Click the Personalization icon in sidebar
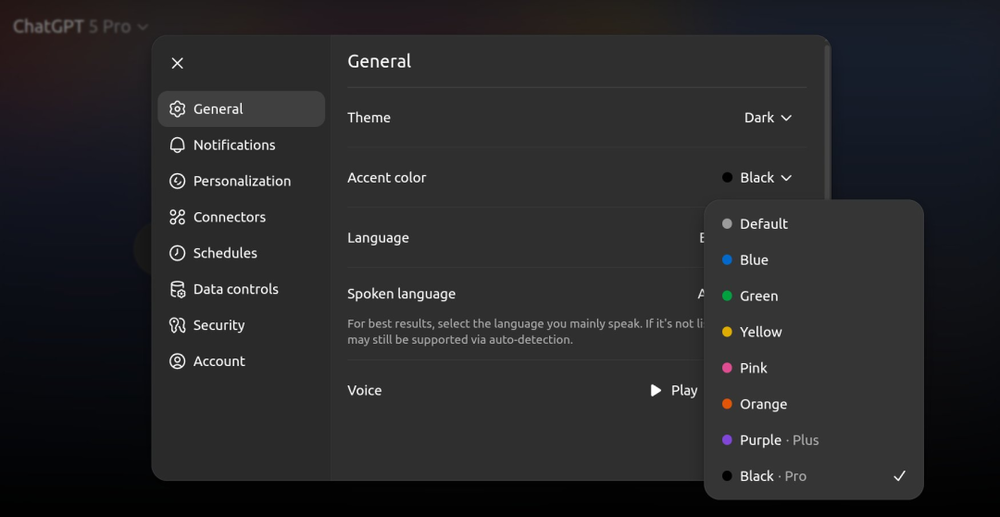 click(177, 181)
